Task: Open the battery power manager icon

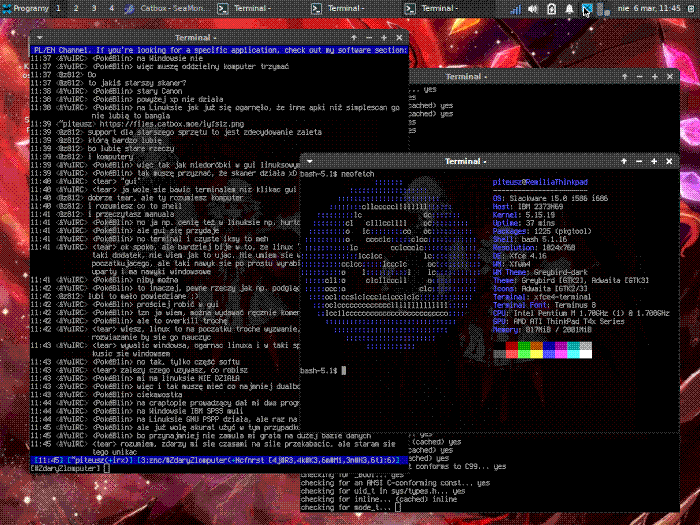Action: 551,8
